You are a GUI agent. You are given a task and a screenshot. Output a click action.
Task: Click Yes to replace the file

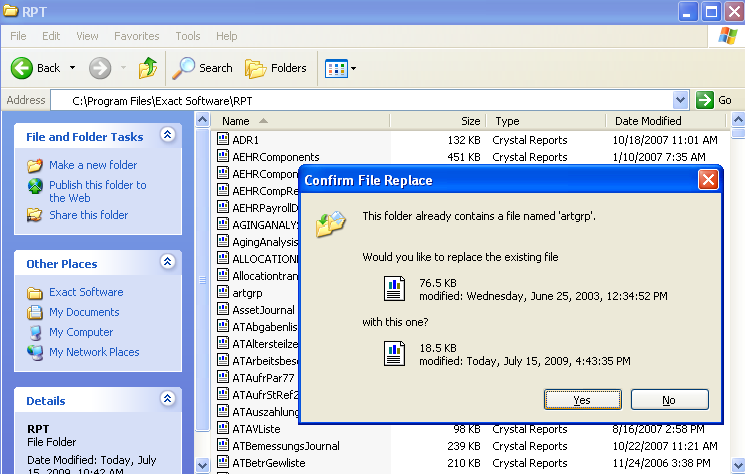point(583,400)
